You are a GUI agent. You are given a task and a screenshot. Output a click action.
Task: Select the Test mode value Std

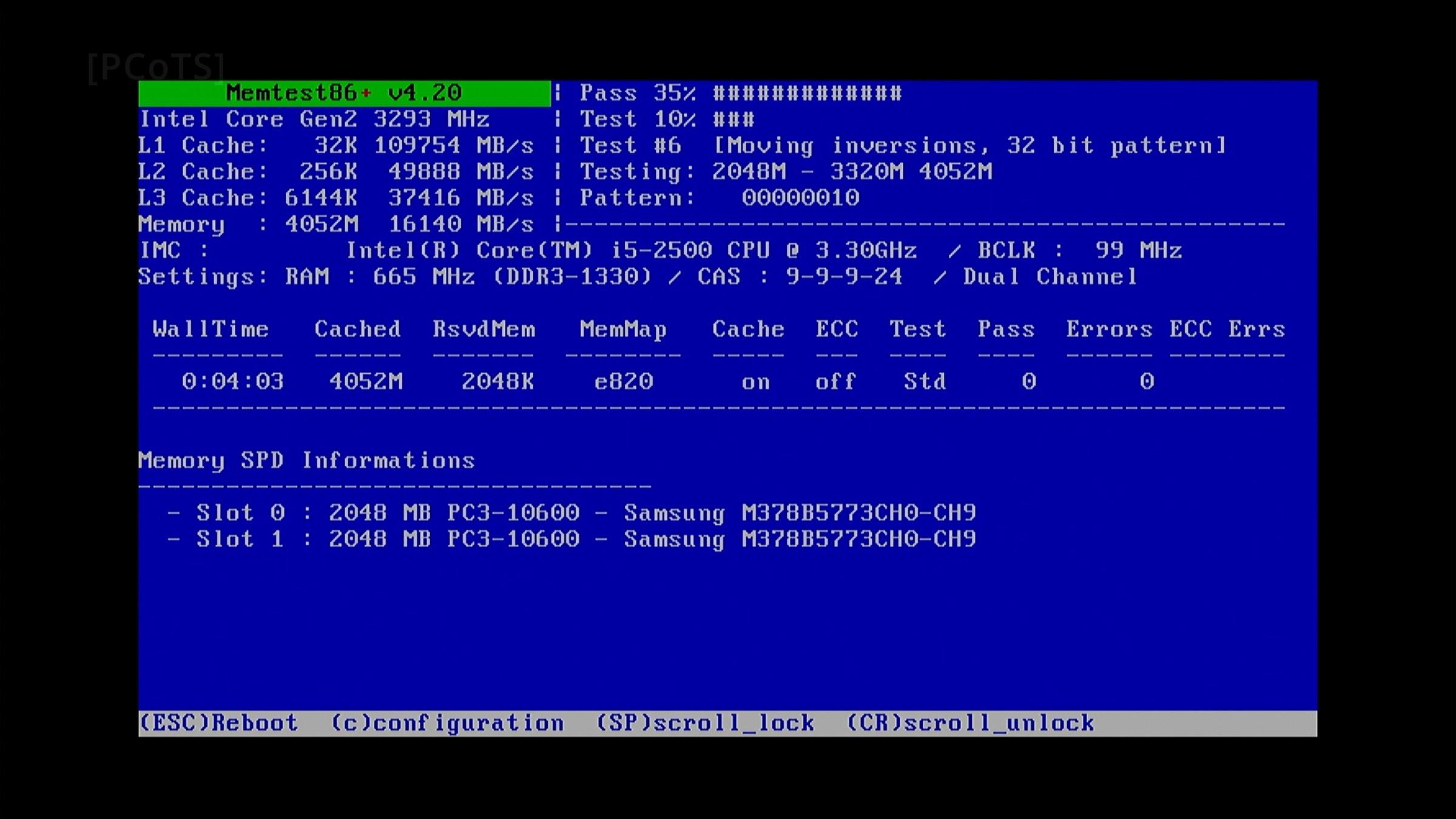click(925, 382)
